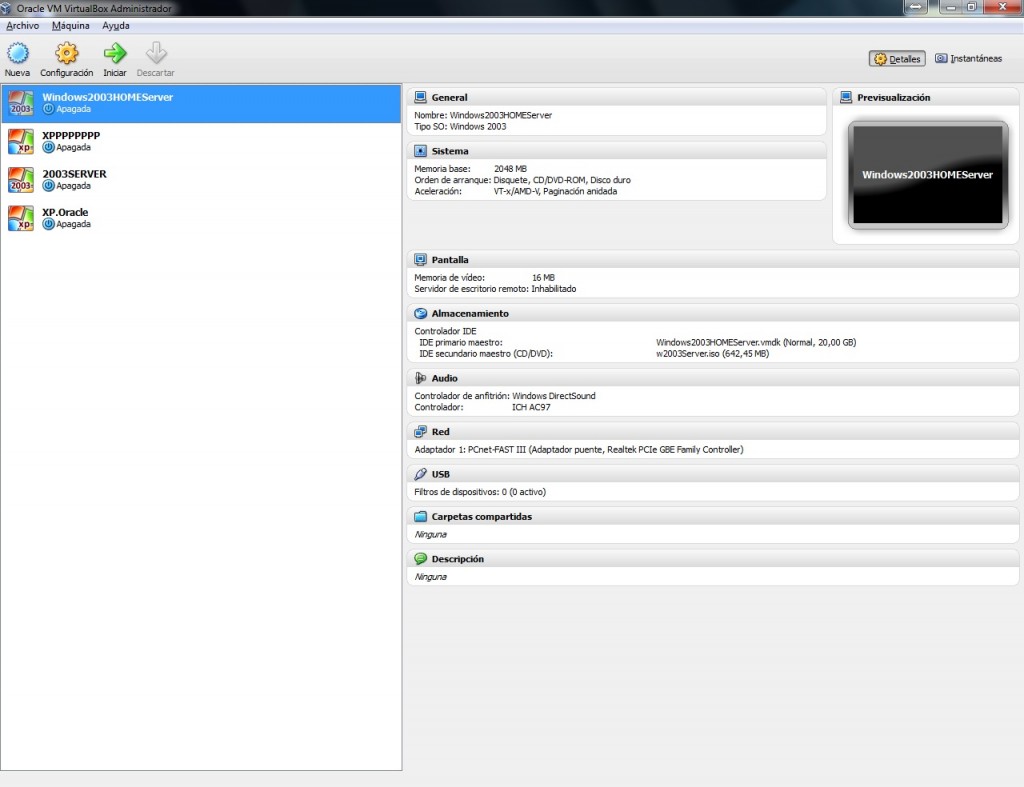Expand the Descripción section arrow
Screen dimensions: 1024x787
click(x=419, y=558)
